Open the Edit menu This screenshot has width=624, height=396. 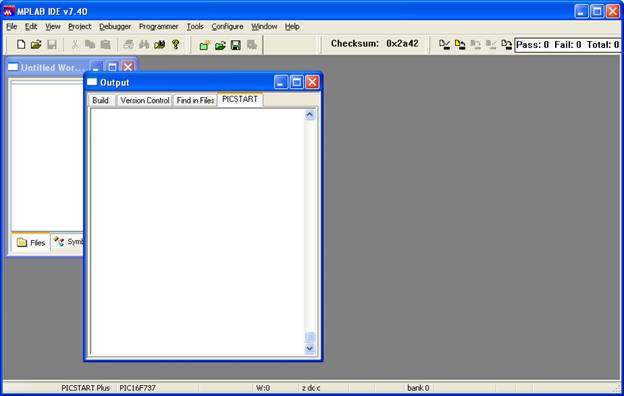pos(31,27)
